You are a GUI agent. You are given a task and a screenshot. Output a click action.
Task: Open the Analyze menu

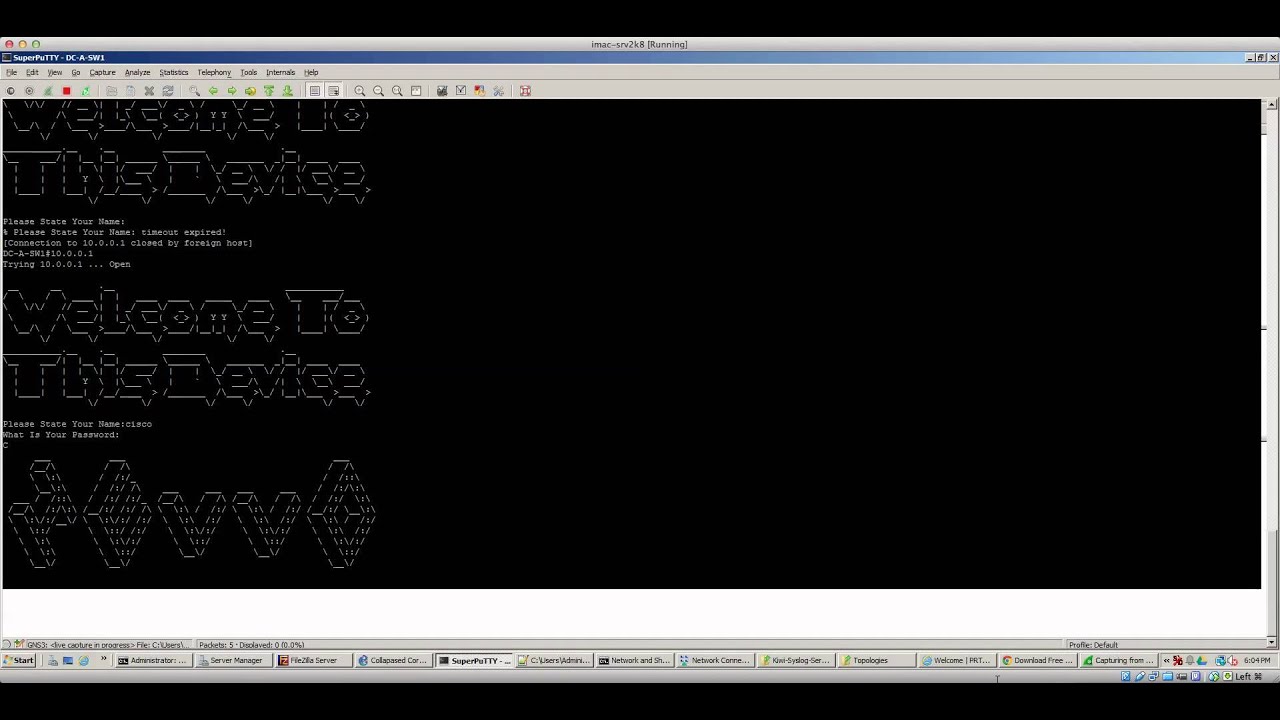[x=137, y=72]
